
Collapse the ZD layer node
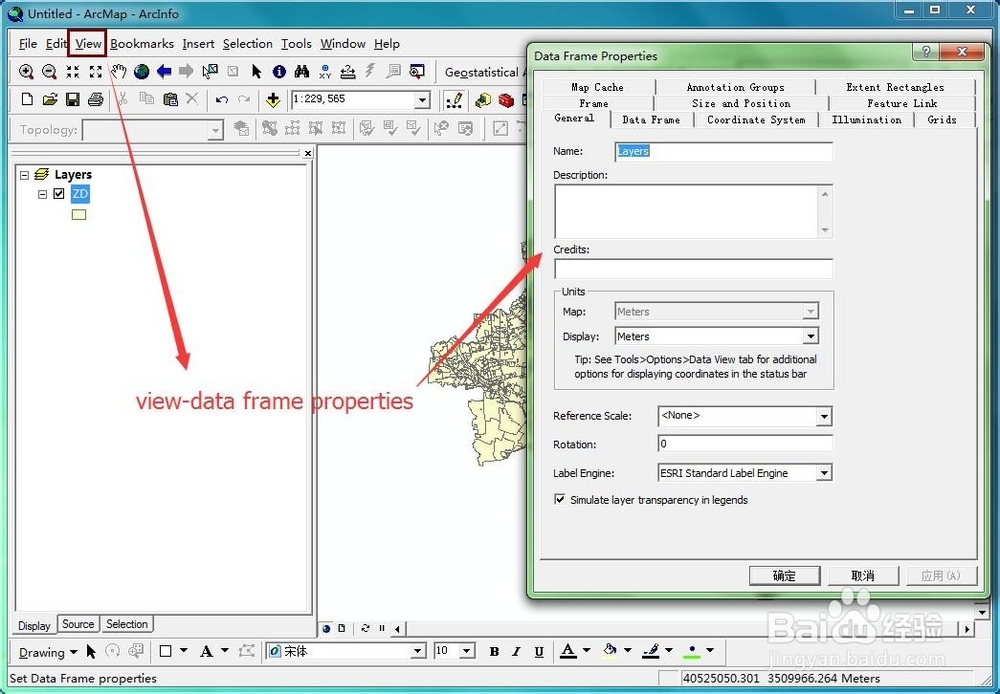tap(43, 194)
